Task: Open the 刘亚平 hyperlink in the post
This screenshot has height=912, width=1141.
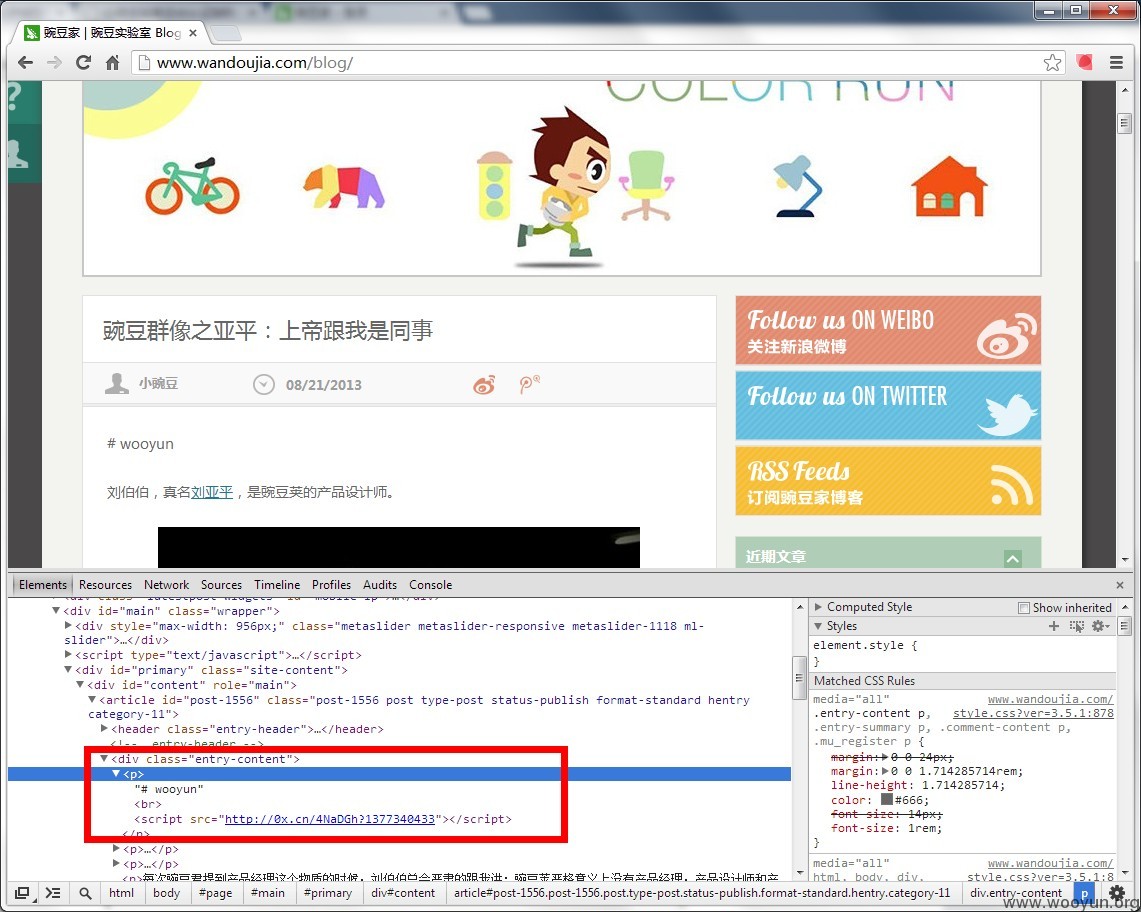Action: pos(212,493)
